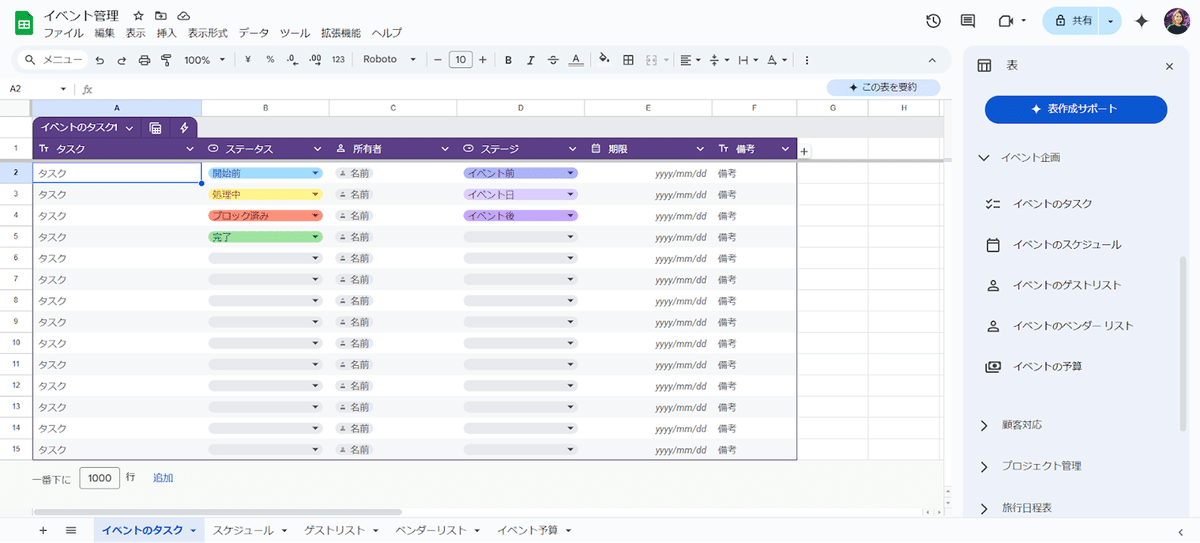This screenshot has width=1200, height=543.
Task: Increase font size with plus button
Action: [x=483, y=60]
